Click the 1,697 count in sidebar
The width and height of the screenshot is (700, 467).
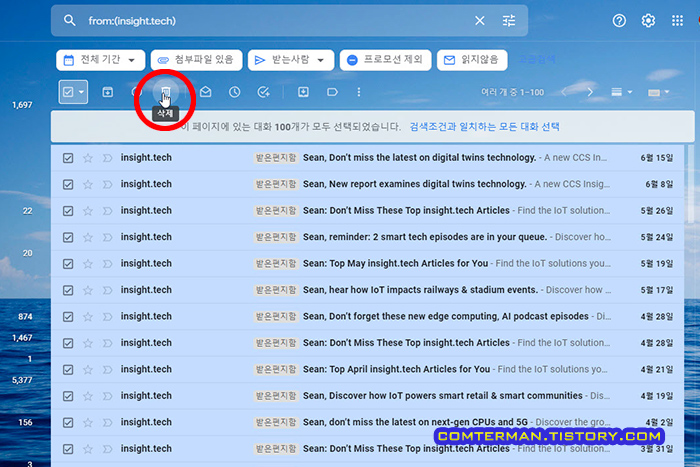(22, 105)
